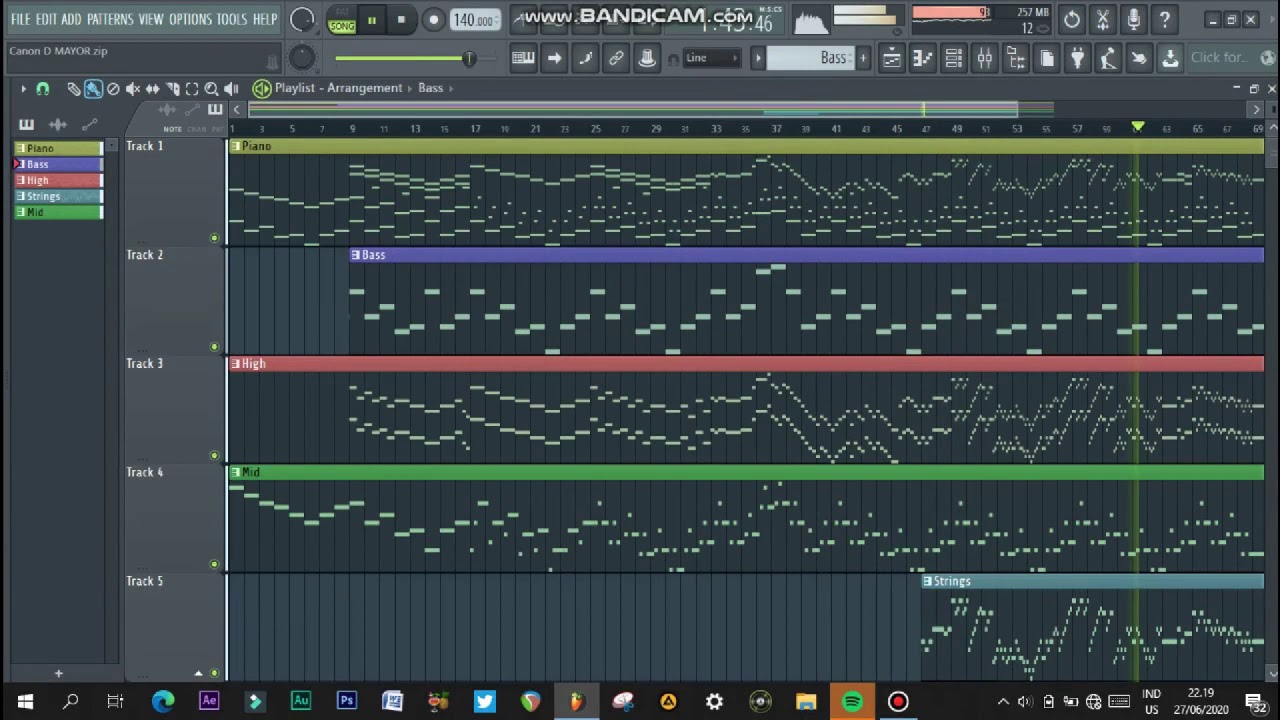Click the Stop button in transport
The image size is (1280, 720).
(x=401, y=20)
